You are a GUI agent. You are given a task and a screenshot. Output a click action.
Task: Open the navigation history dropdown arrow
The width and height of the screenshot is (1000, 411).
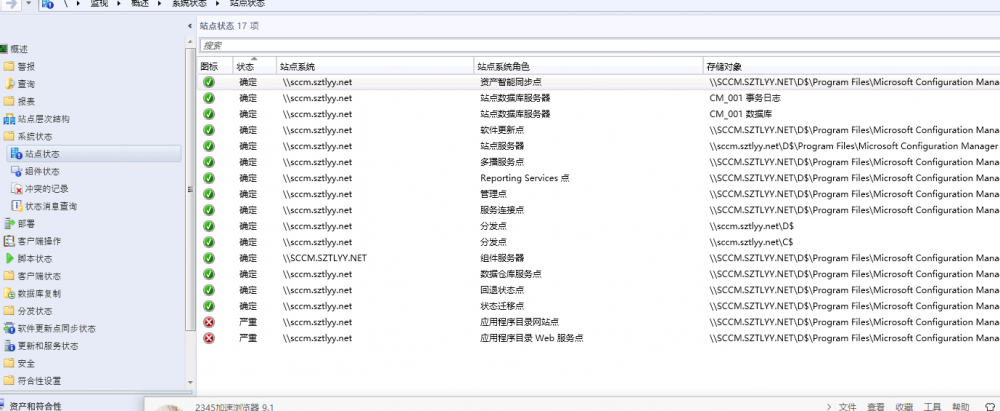point(29,3)
